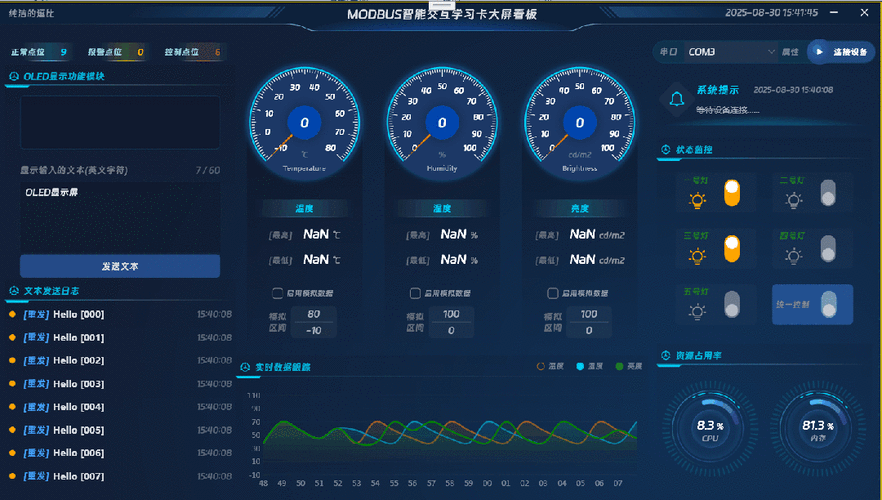This screenshot has height=500, width=882.
Task: Click the icon before OLED显示功能模块 heading
Action: pyautogui.click(x=14, y=76)
